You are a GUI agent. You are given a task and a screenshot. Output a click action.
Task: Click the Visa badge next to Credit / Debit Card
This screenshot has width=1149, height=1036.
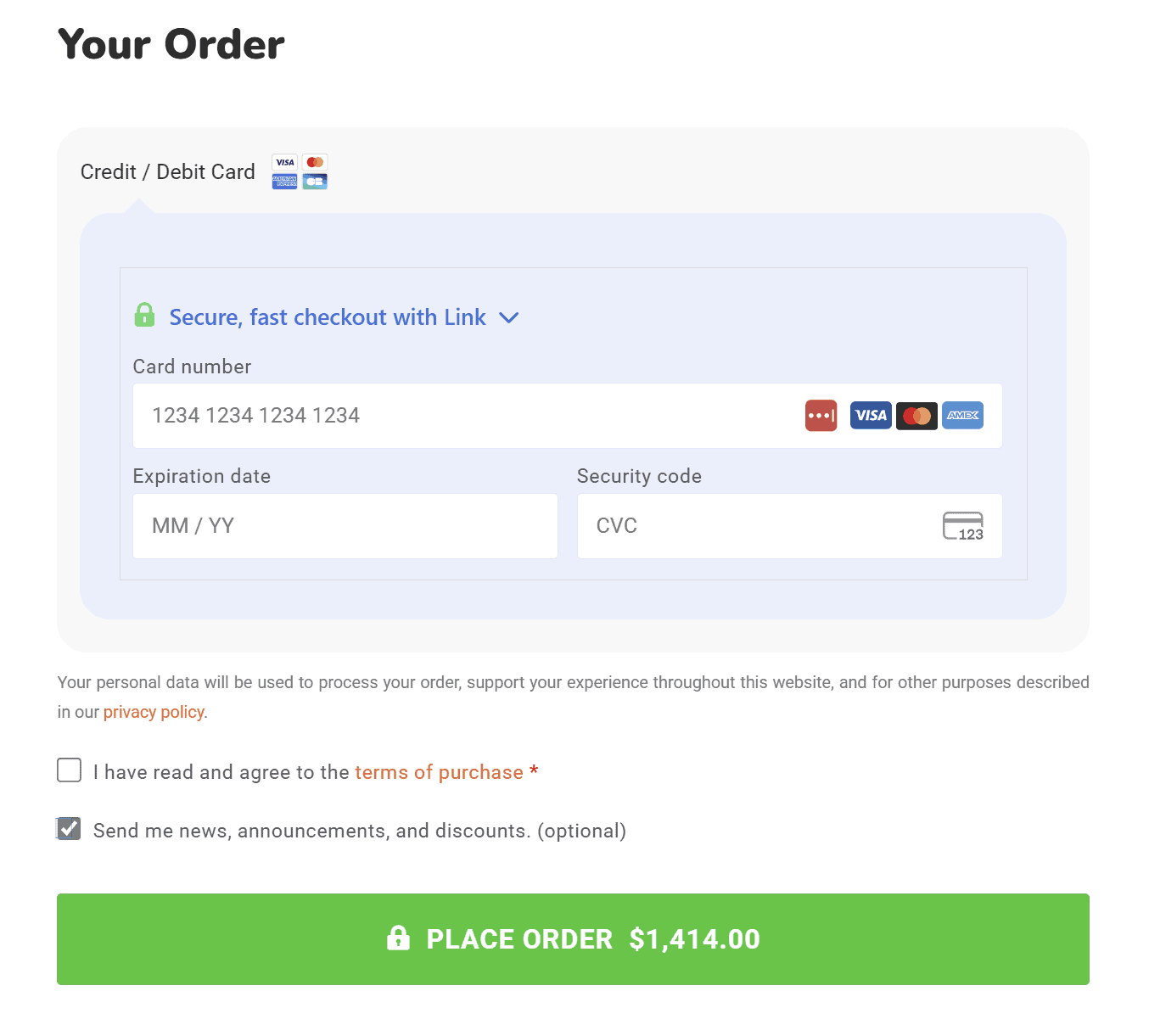pyautogui.click(x=284, y=161)
